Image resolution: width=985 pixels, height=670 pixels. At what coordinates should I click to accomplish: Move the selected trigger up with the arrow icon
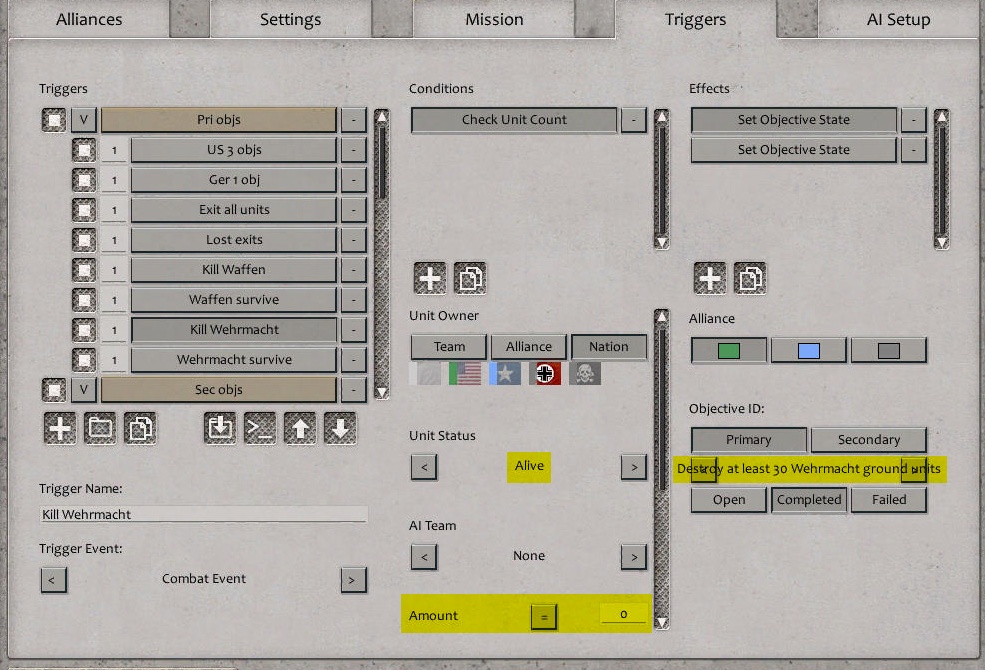point(302,428)
